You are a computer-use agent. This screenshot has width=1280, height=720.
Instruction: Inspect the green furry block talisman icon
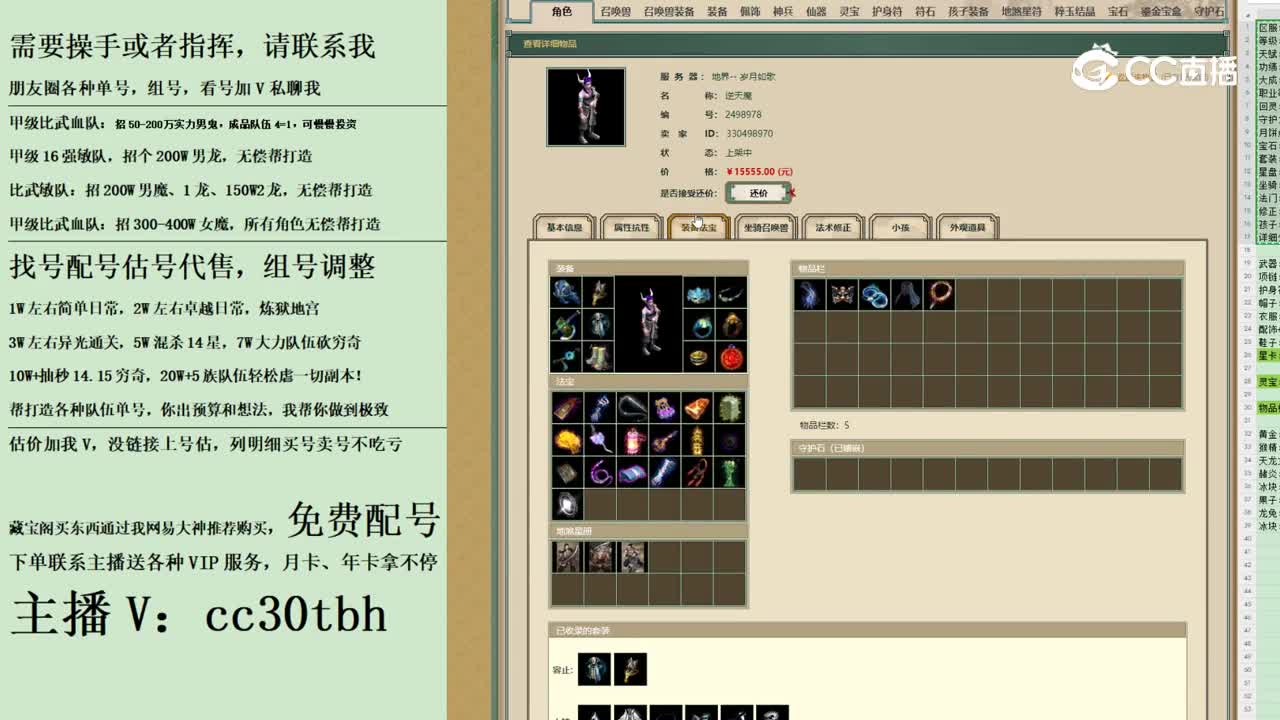click(730, 408)
